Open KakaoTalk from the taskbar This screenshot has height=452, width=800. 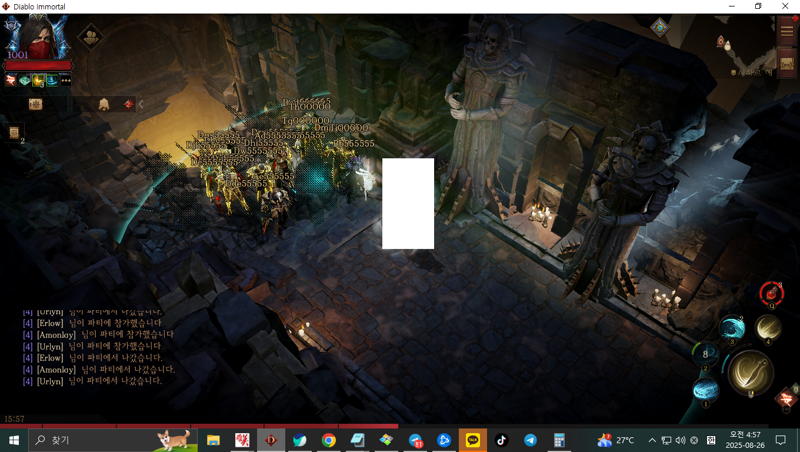(472, 440)
